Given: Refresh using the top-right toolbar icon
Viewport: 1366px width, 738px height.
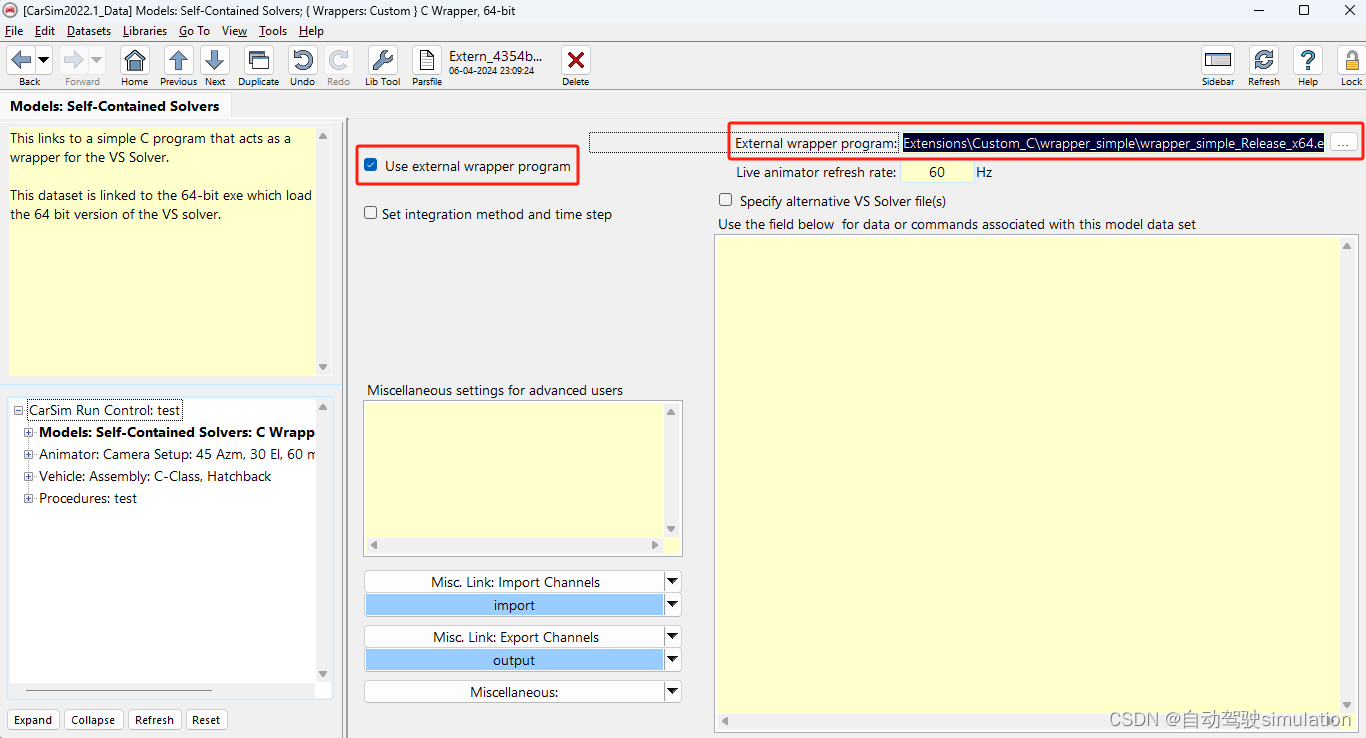Looking at the screenshot, I should [1264, 60].
